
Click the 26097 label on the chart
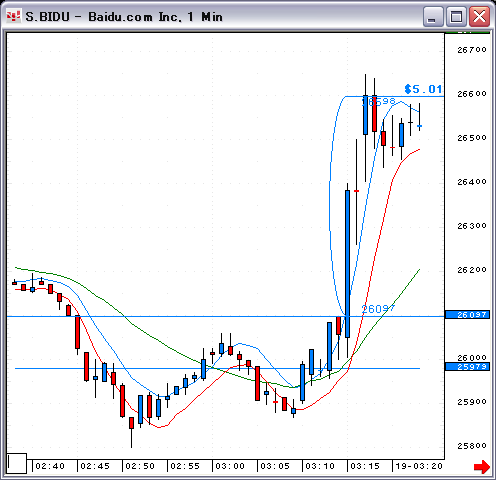378,309
